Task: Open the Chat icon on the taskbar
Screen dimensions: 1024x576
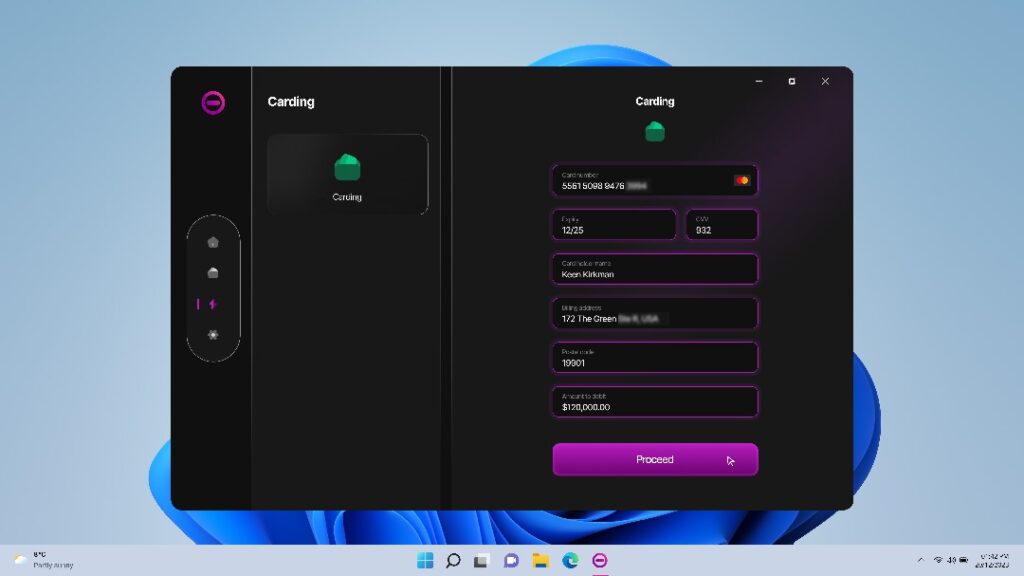Action: point(513,561)
